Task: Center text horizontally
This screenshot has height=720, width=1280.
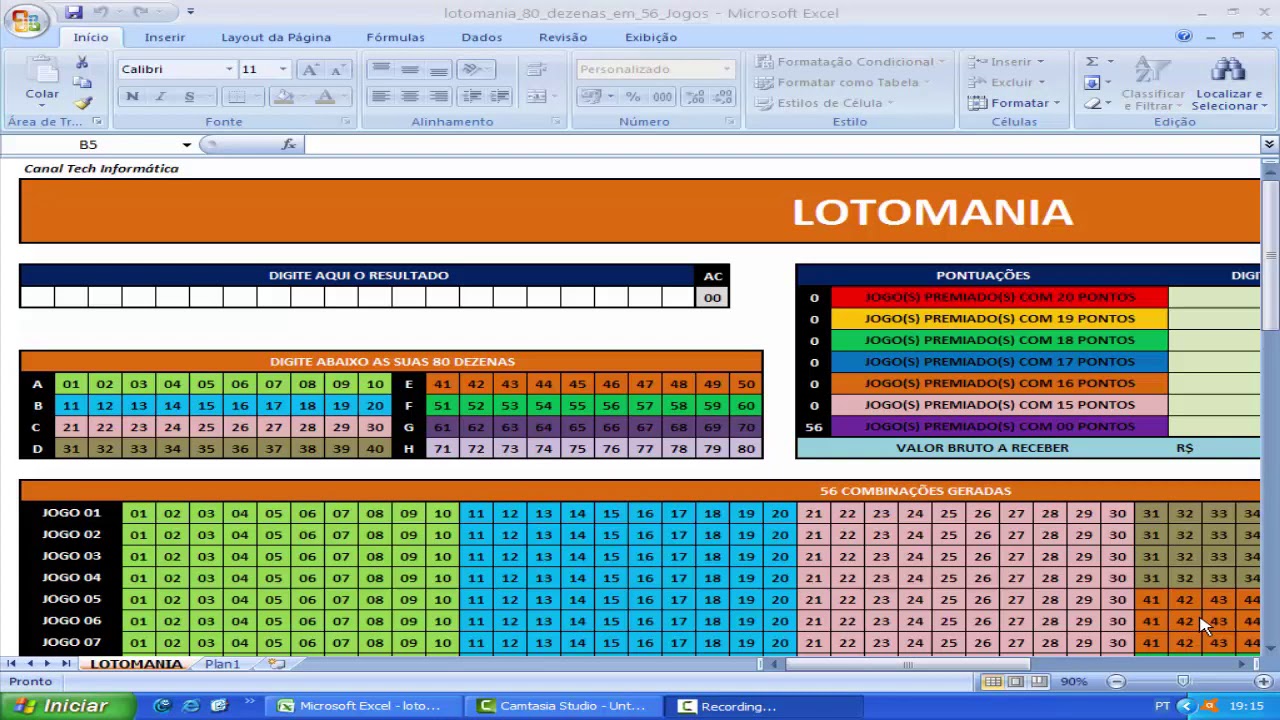Action: 409,97
